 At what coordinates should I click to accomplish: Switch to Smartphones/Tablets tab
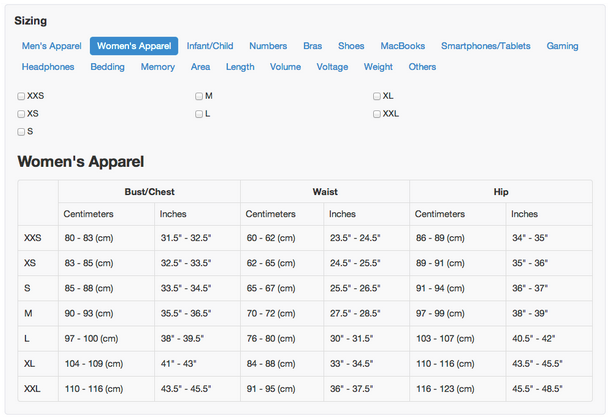[486, 46]
